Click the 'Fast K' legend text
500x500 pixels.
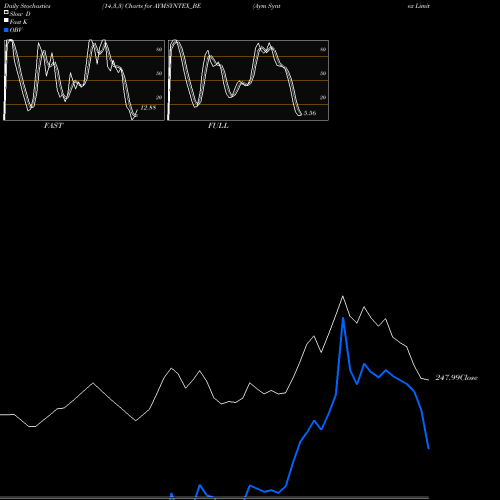[x=19, y=22]
